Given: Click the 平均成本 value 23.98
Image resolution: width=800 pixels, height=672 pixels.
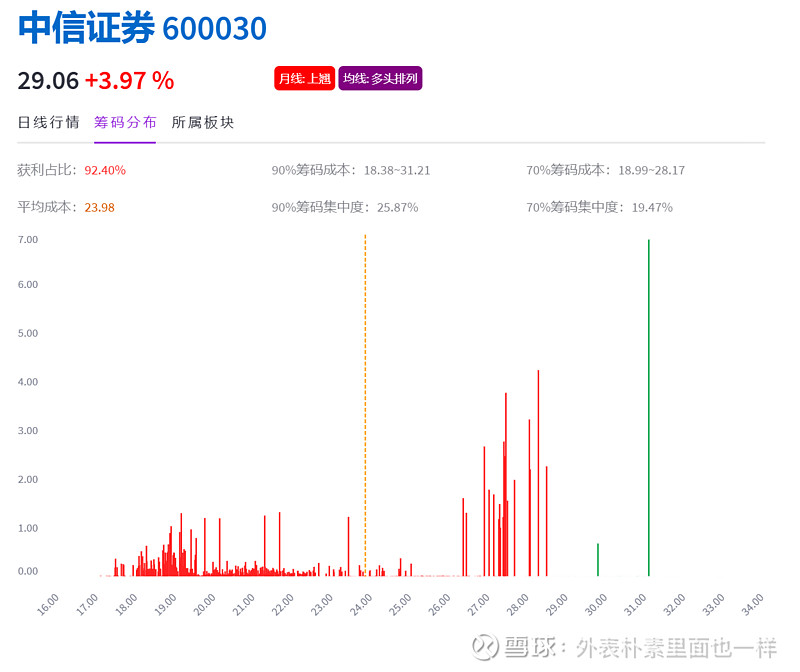Looking at the screenshot, I should [x=99, y=208].
